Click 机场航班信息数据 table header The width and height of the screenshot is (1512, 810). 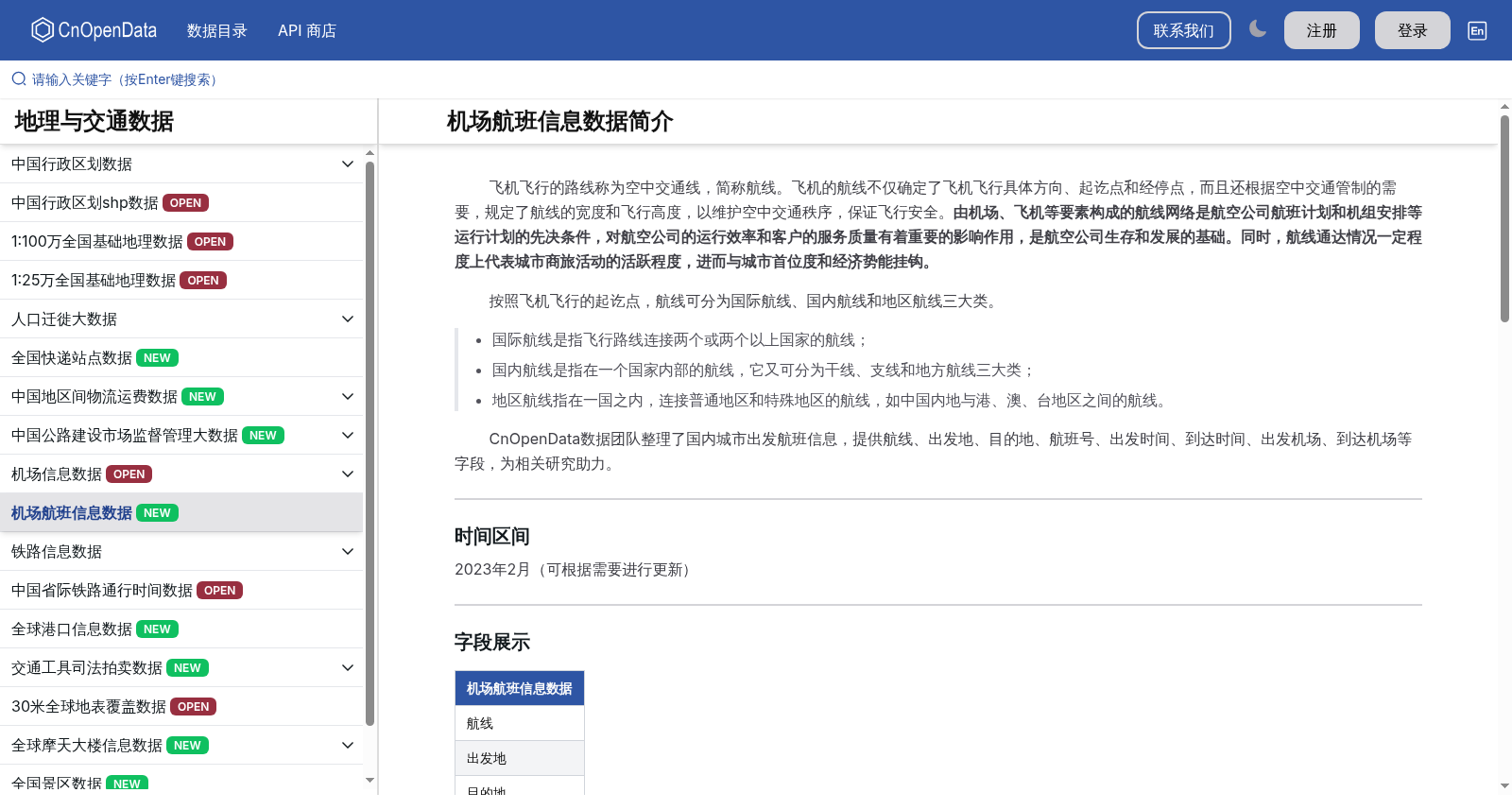point(520,688)
